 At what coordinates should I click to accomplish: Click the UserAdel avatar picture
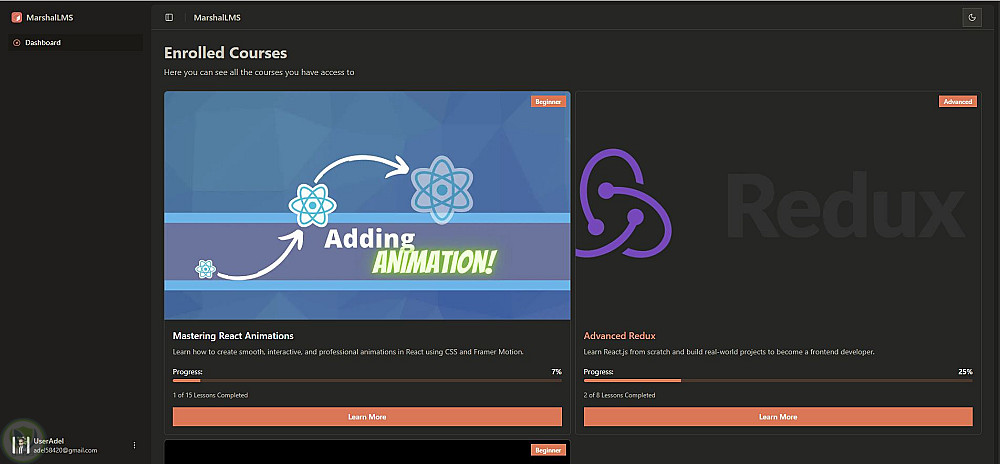point(21,445)
